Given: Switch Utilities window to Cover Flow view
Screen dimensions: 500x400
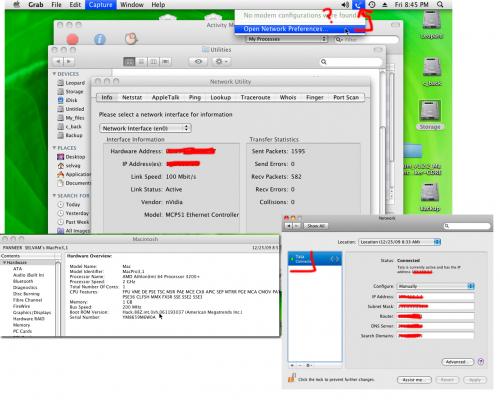Looking at the screenshot, I should [x=165, y=62].
